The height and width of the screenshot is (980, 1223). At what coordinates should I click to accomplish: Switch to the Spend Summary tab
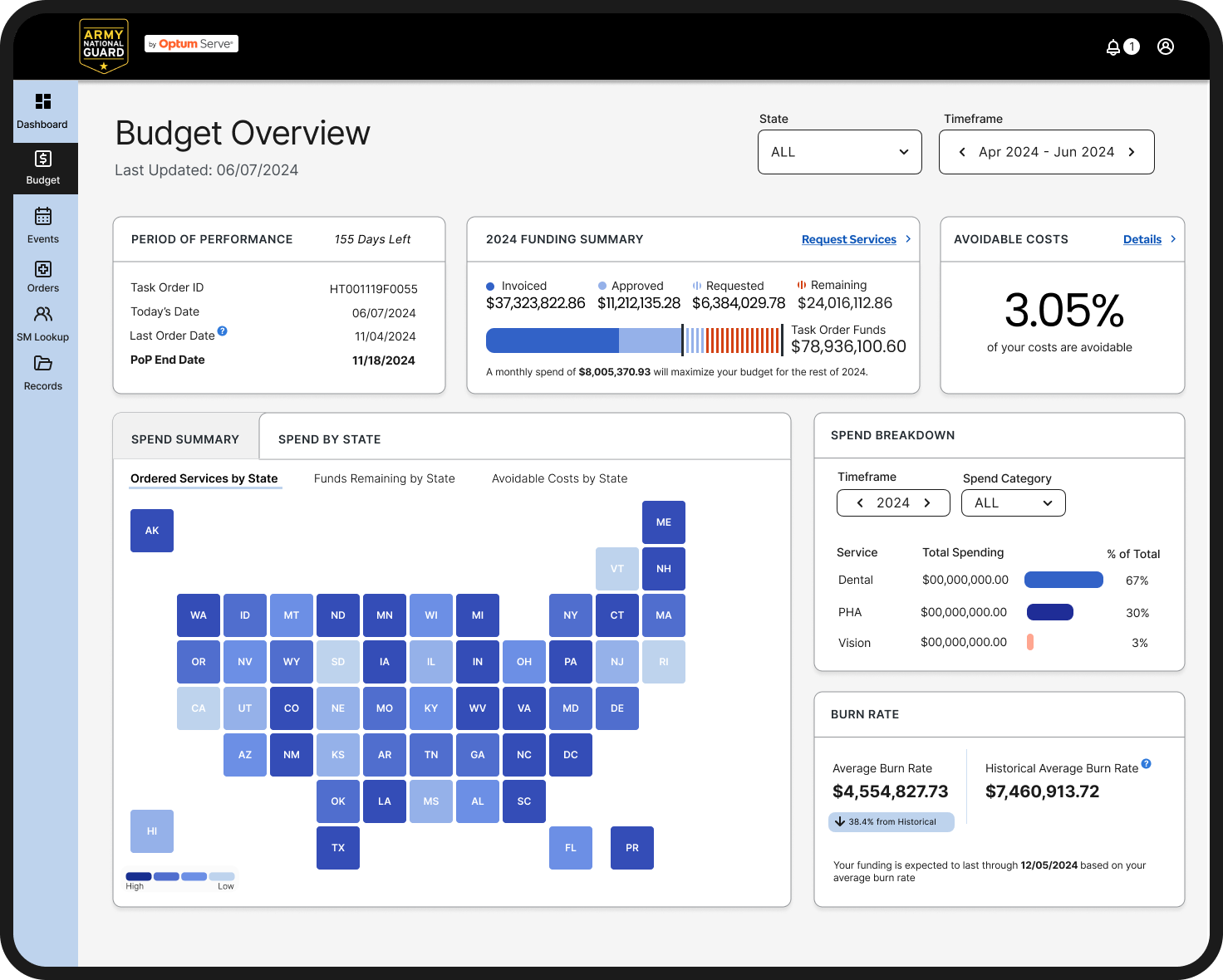pos(185,437)
